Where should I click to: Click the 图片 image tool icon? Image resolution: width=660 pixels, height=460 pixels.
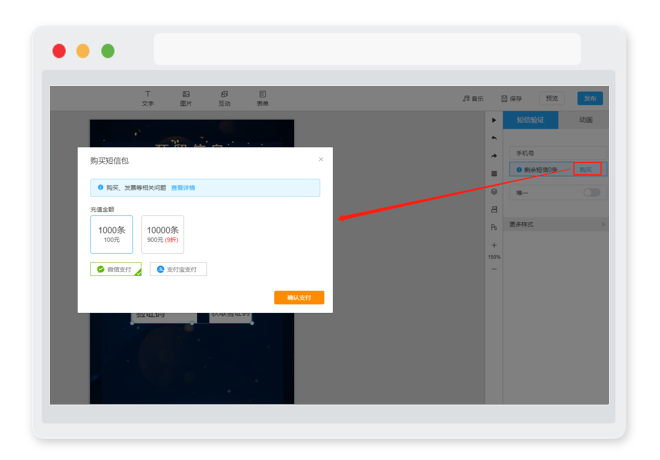point(186,94)
